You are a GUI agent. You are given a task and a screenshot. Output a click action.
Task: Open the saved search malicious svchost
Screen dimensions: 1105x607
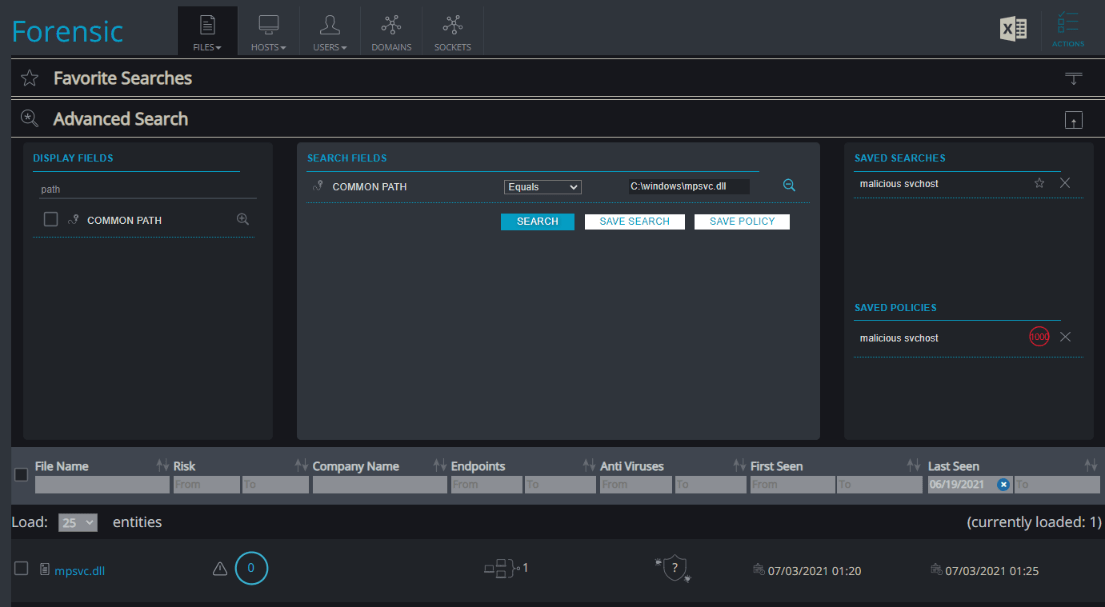(x=899, y=183)
